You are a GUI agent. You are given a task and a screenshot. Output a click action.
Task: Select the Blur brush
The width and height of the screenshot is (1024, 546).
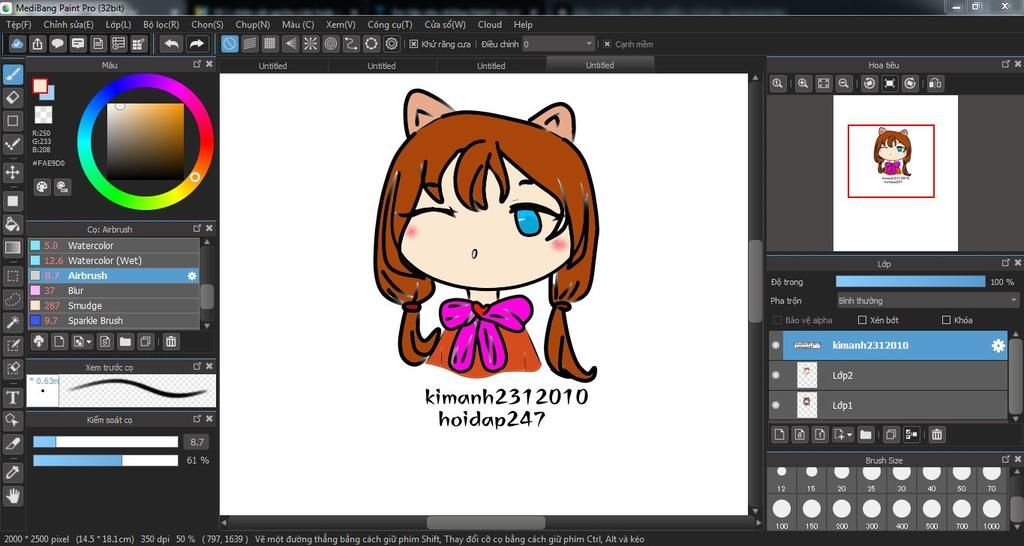click(x=113, y=291)
